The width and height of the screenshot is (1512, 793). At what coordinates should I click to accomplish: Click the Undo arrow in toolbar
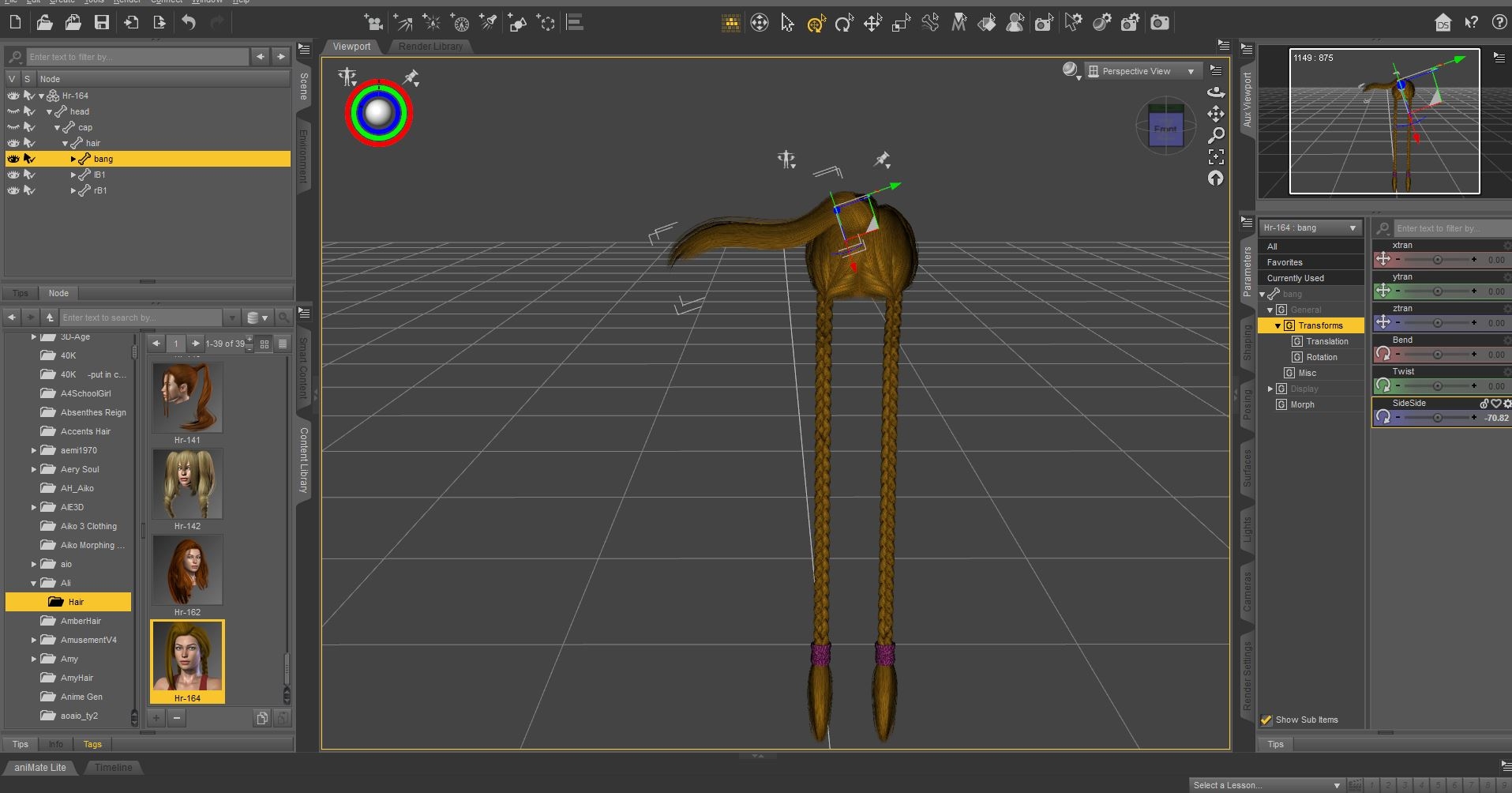[x=189, y=23]
